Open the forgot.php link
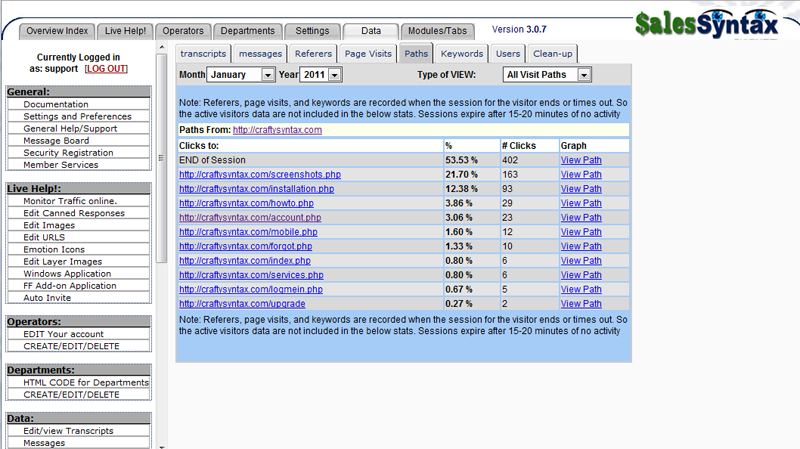Image resolution: width=800 pixels, height=449 pixels. 245,246
